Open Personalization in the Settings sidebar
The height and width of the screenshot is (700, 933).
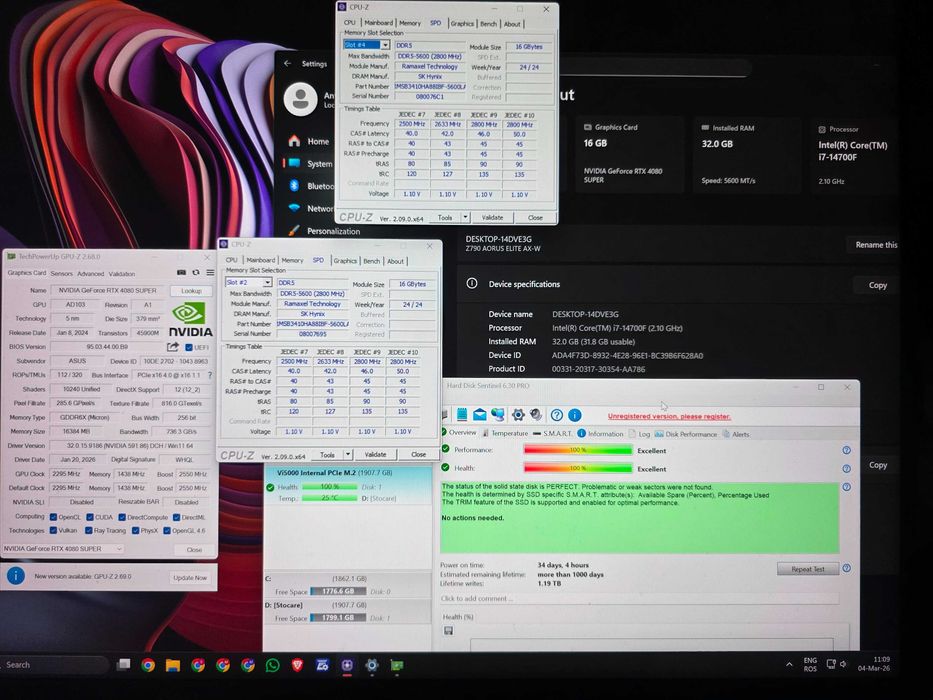(324, 231)
